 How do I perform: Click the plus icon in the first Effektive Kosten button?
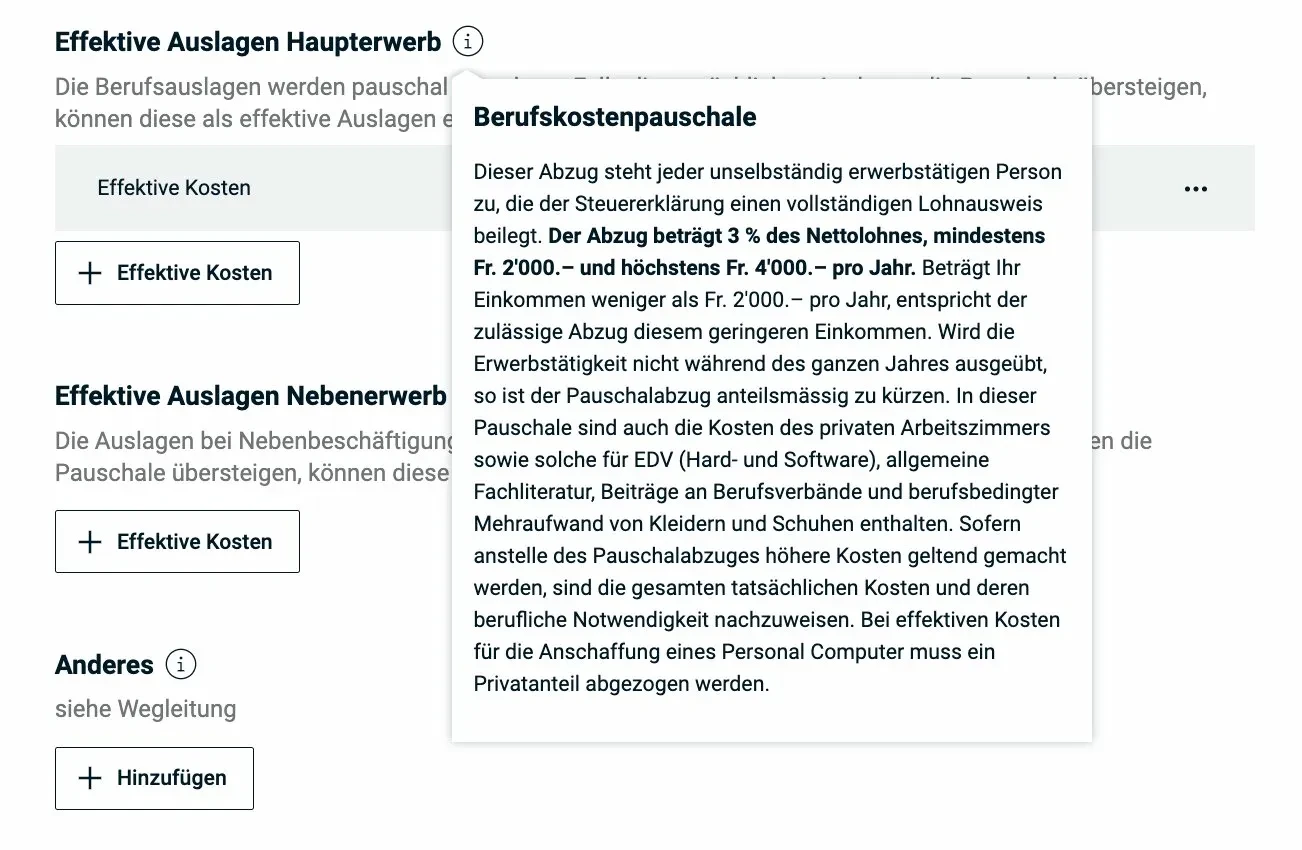coord(89,272)
